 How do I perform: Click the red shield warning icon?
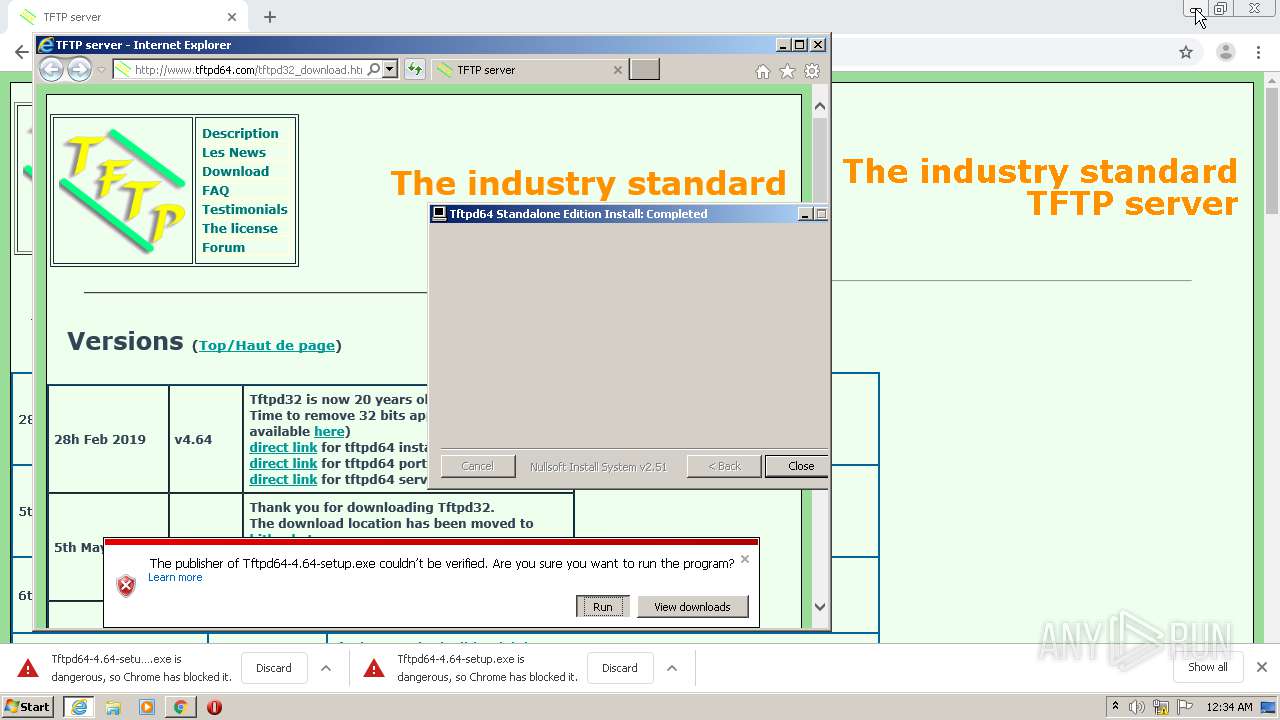point(126,586)
